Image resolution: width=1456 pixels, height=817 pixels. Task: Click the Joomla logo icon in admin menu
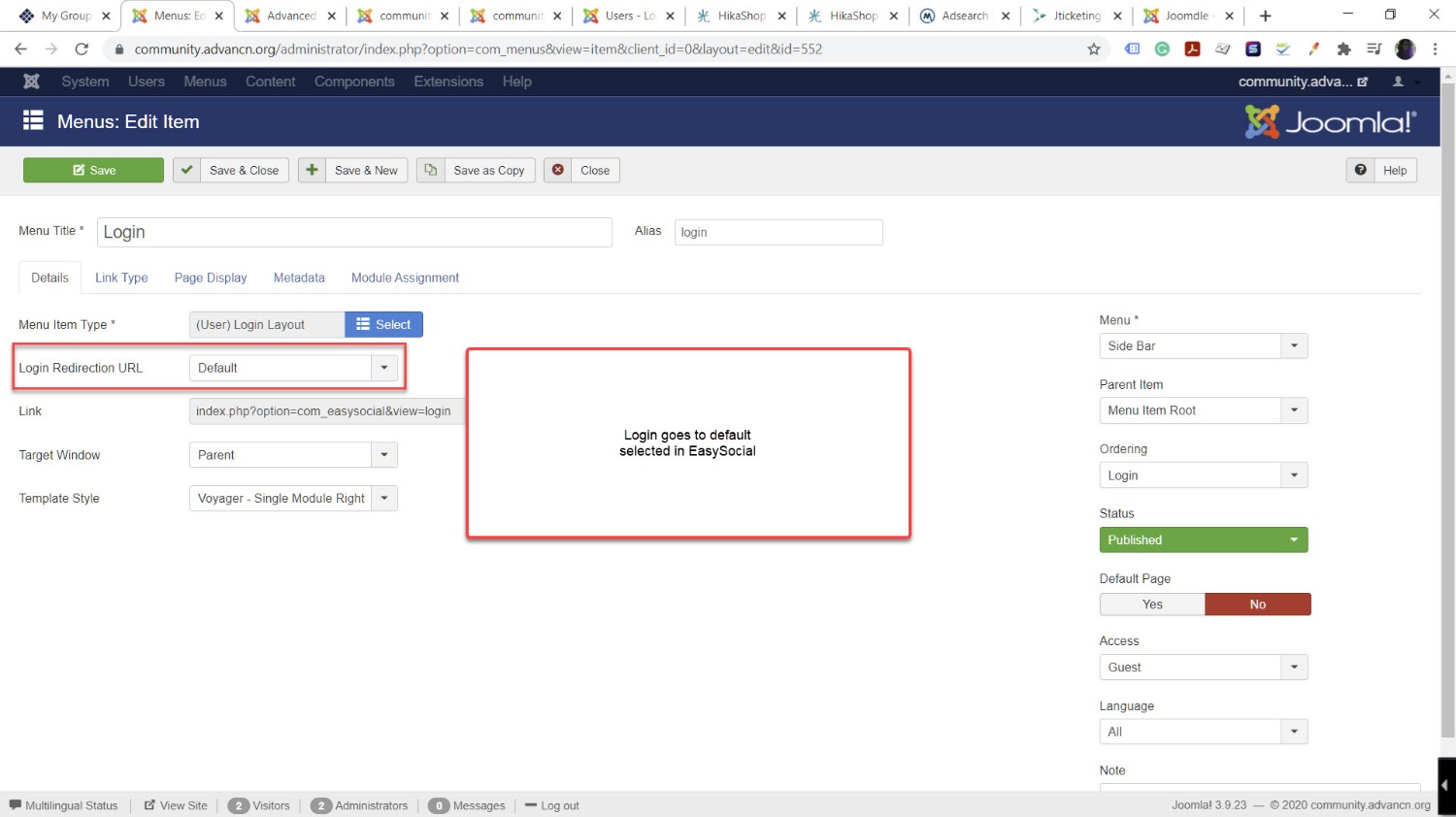point(31,82)
